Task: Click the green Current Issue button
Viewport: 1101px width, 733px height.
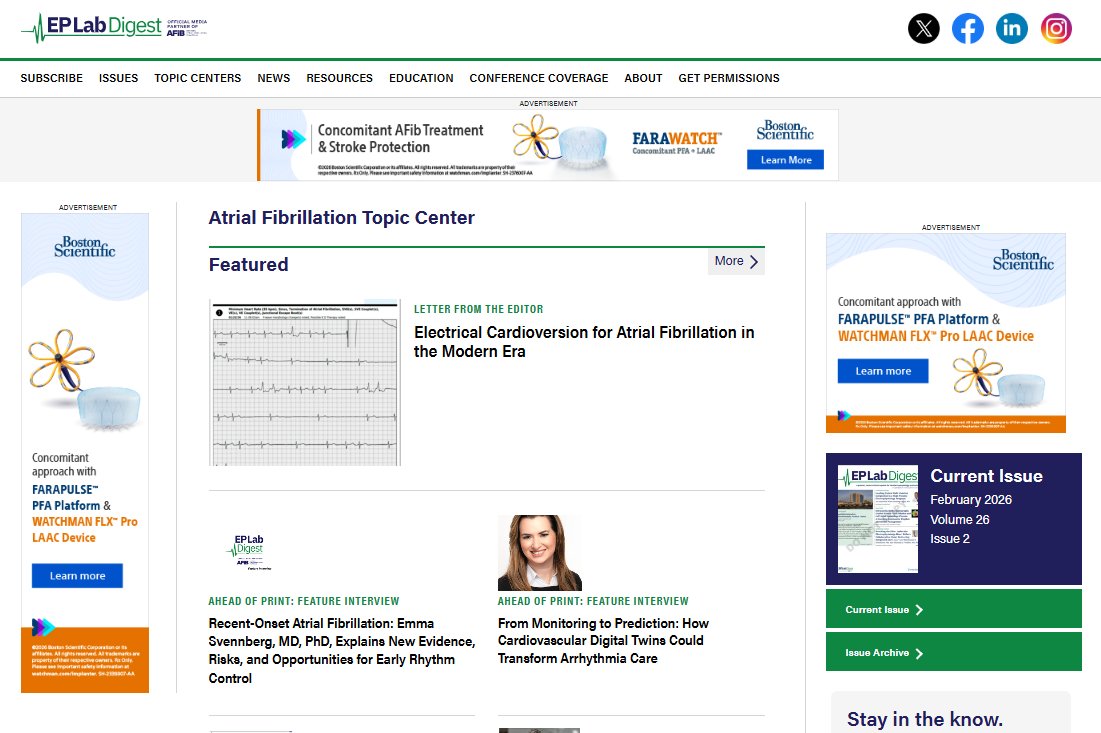Action: (x=954, y=609)
